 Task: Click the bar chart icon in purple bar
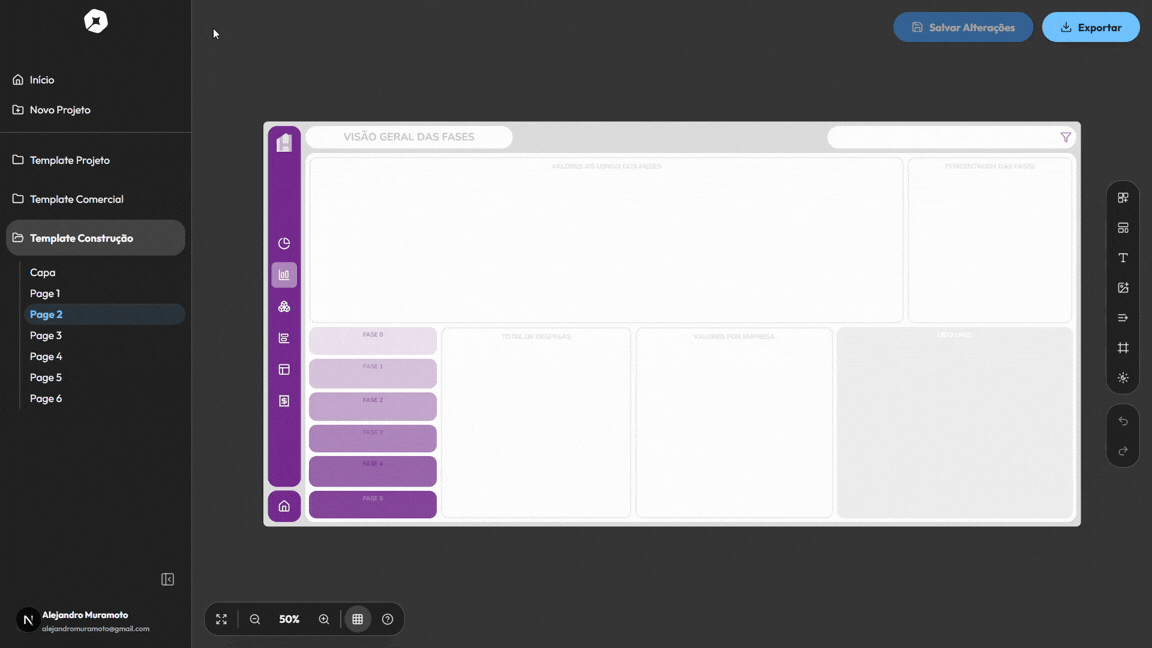coord(284,275)
